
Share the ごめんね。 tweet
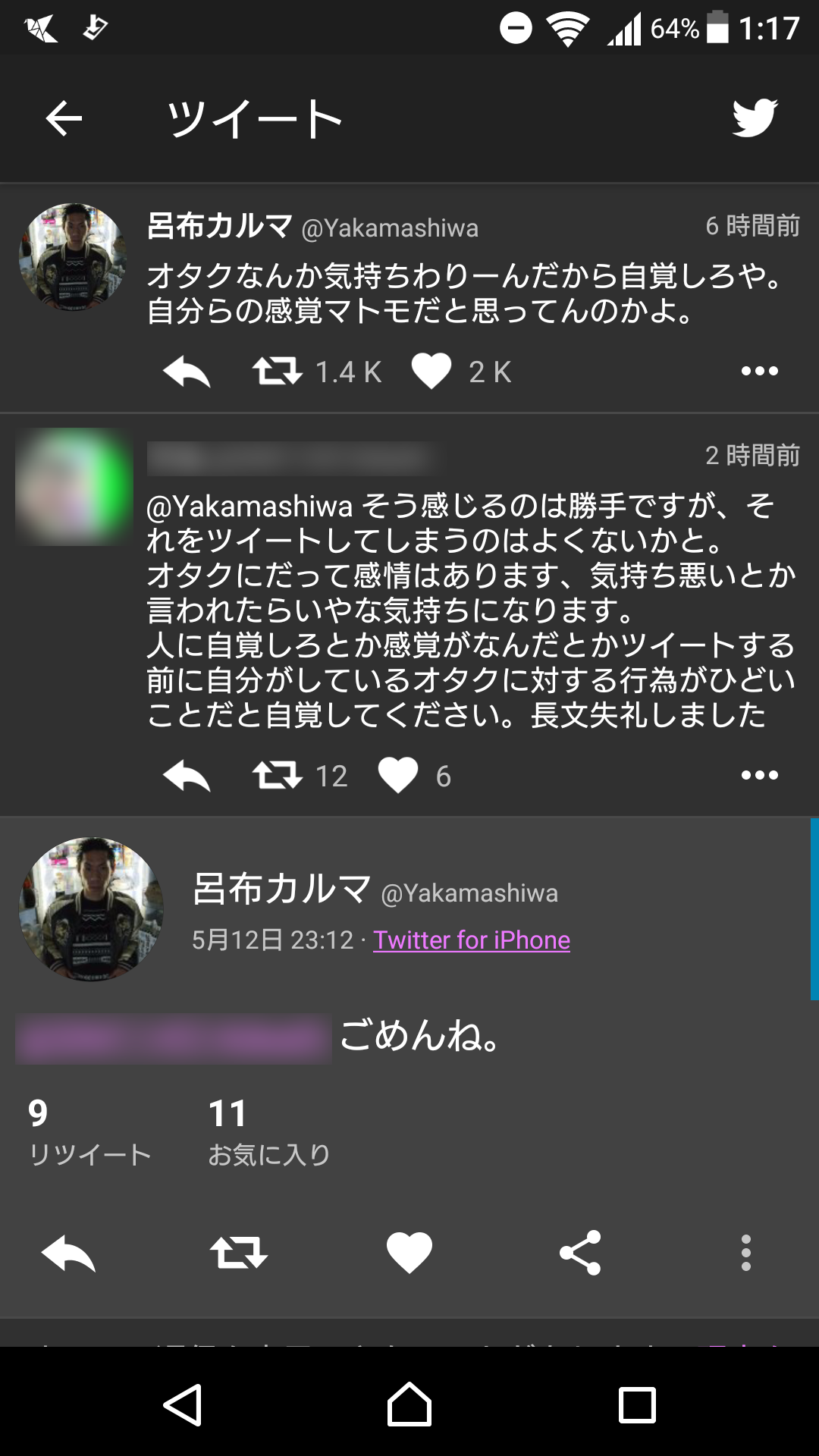[580, 1253]
